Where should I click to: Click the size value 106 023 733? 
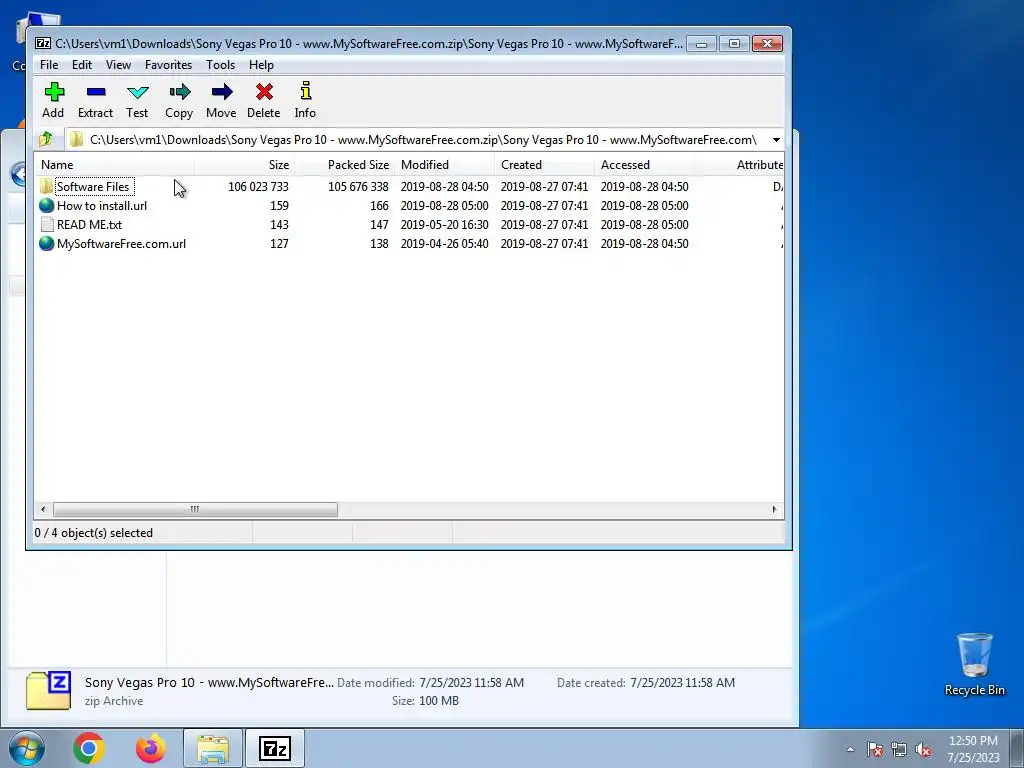click(258, 187)
